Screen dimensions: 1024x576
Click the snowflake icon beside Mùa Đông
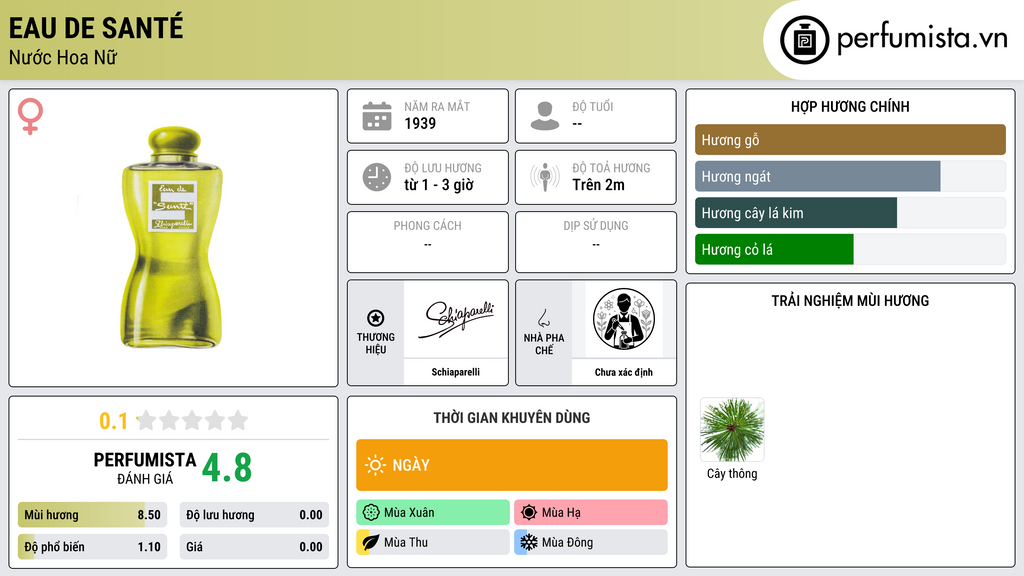529,542
